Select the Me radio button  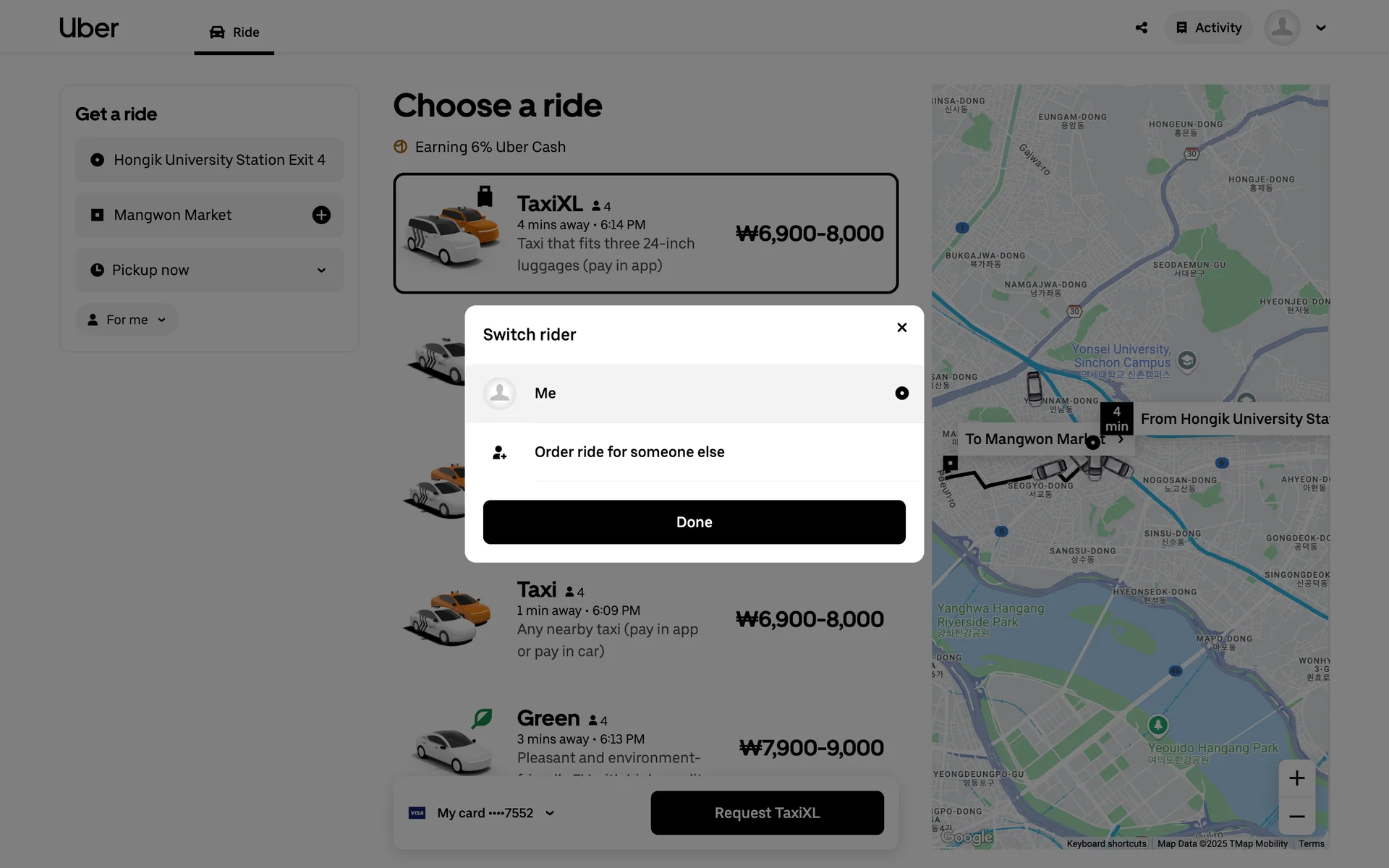click(901, 393)
